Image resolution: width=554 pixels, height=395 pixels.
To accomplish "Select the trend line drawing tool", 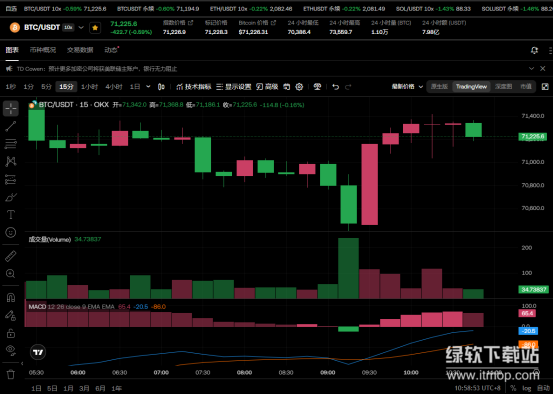I will [11, 126].
